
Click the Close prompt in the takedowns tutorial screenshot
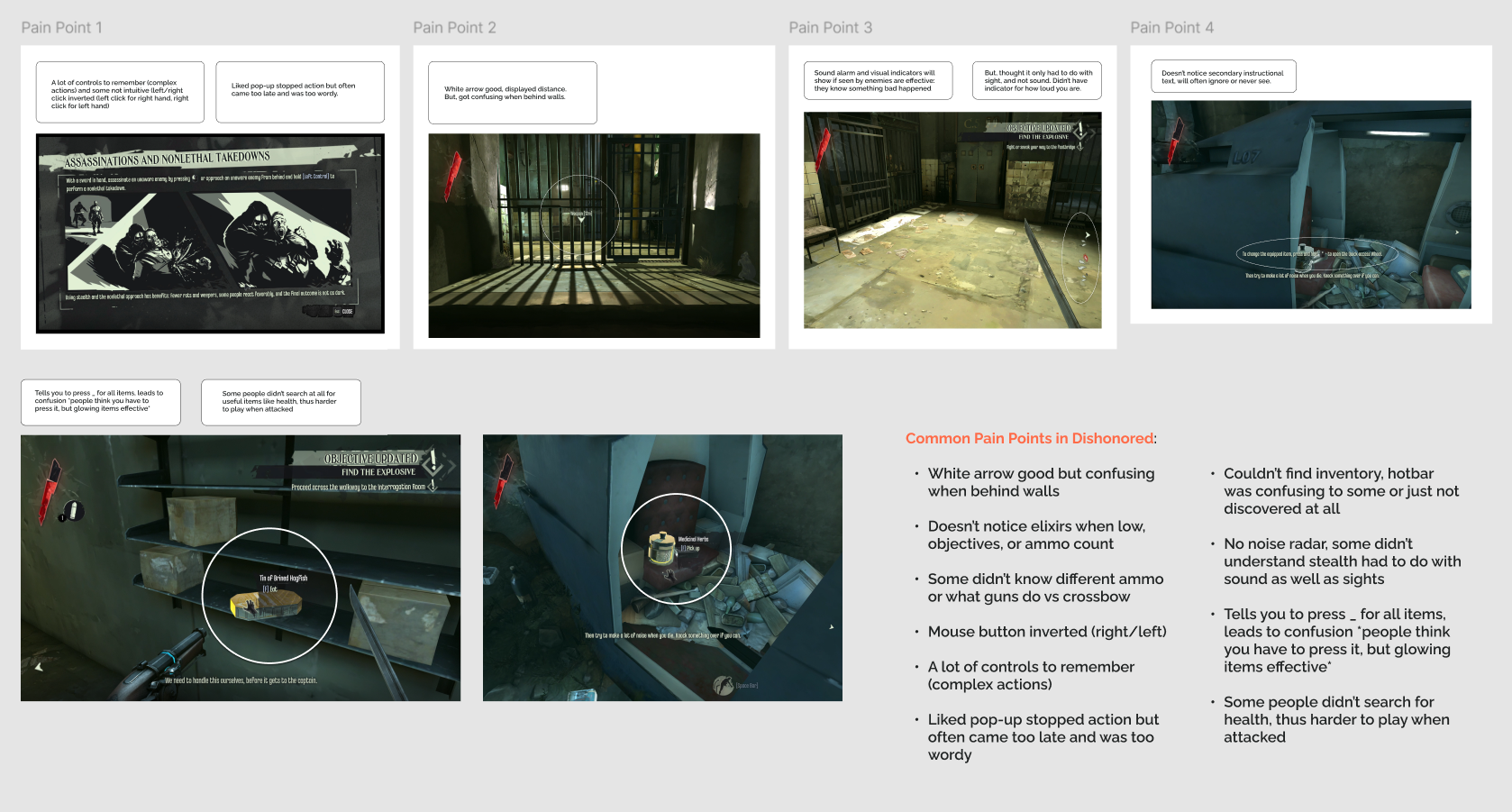pyautogui.click(x=343, y=312)
